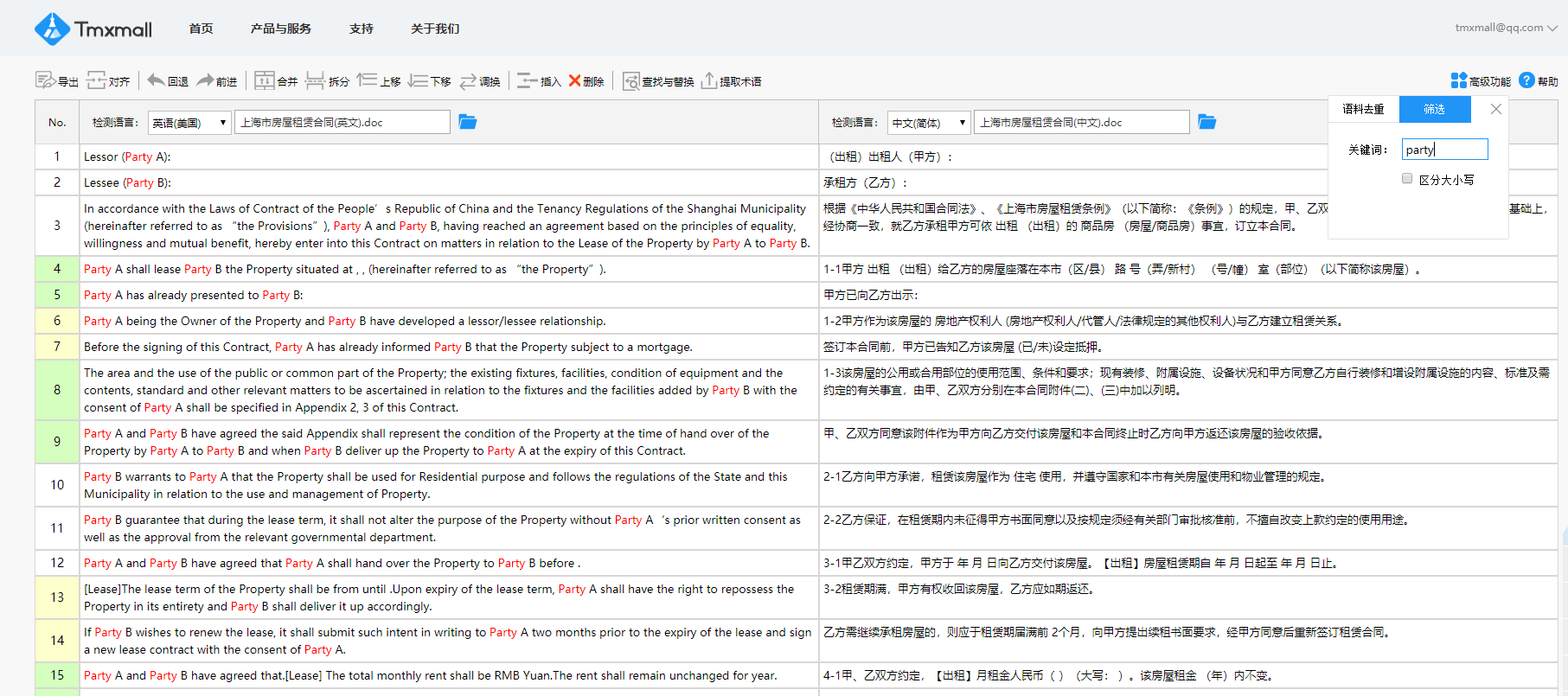
Task: Open 高级功能 advanced features
Action: (x=1481, y=80)
